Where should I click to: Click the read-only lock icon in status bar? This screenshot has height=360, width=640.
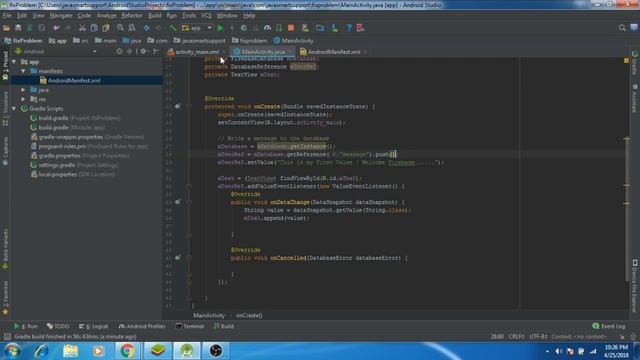click(622, 337)
